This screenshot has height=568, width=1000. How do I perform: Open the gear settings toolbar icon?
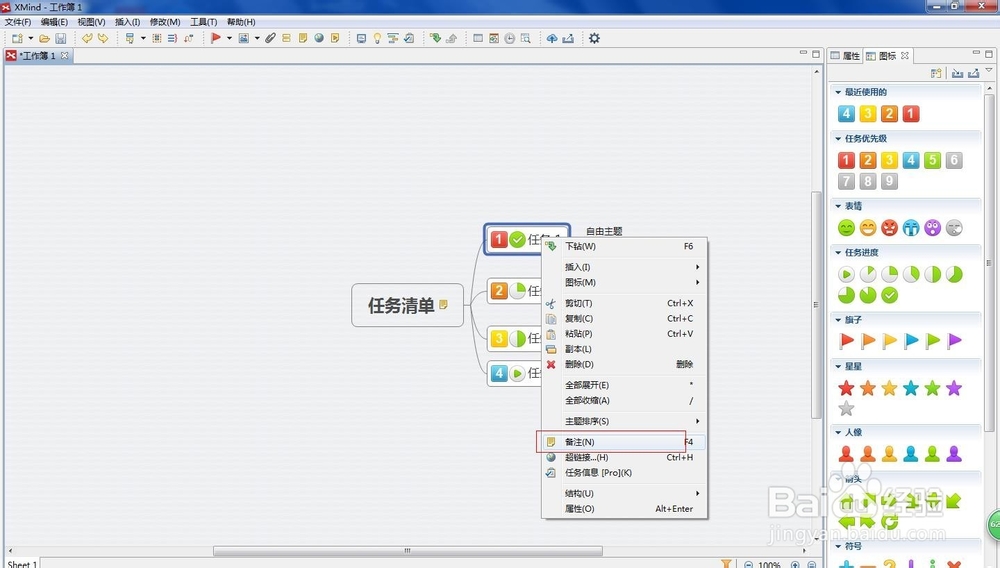pos(594,38)
